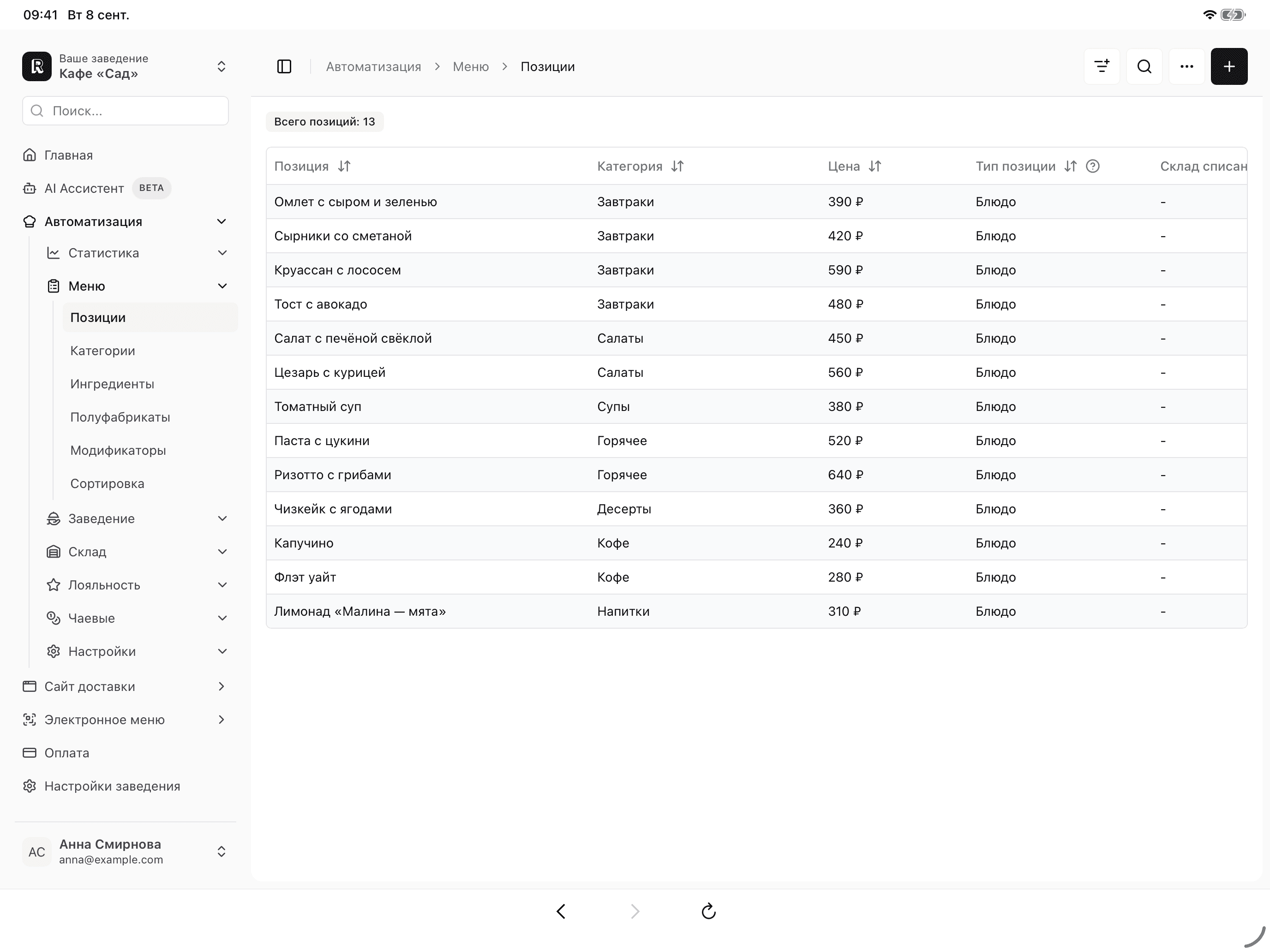Sort by Категория column arrows

coord(677,167)
